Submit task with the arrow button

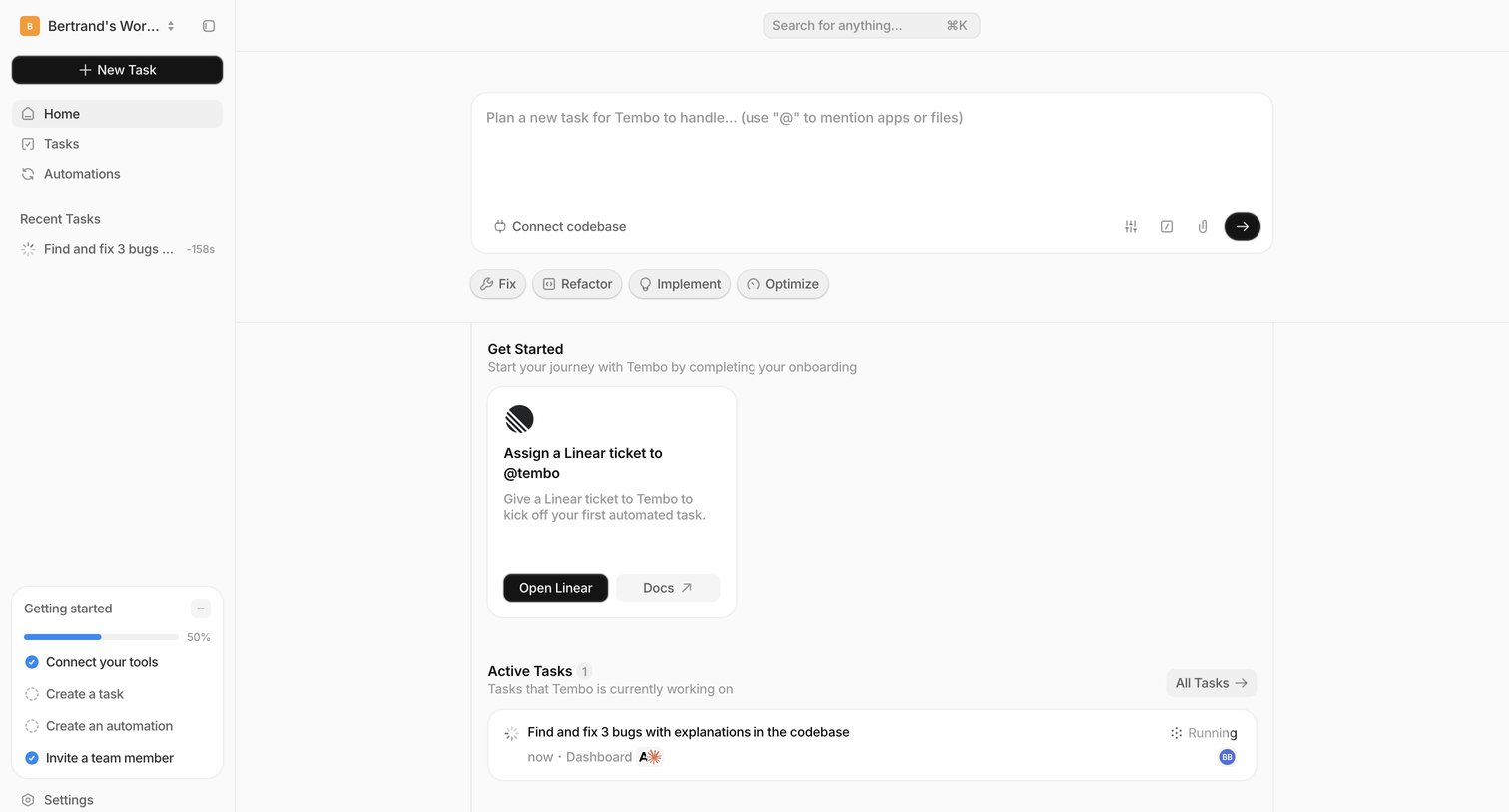(1243, 227)
